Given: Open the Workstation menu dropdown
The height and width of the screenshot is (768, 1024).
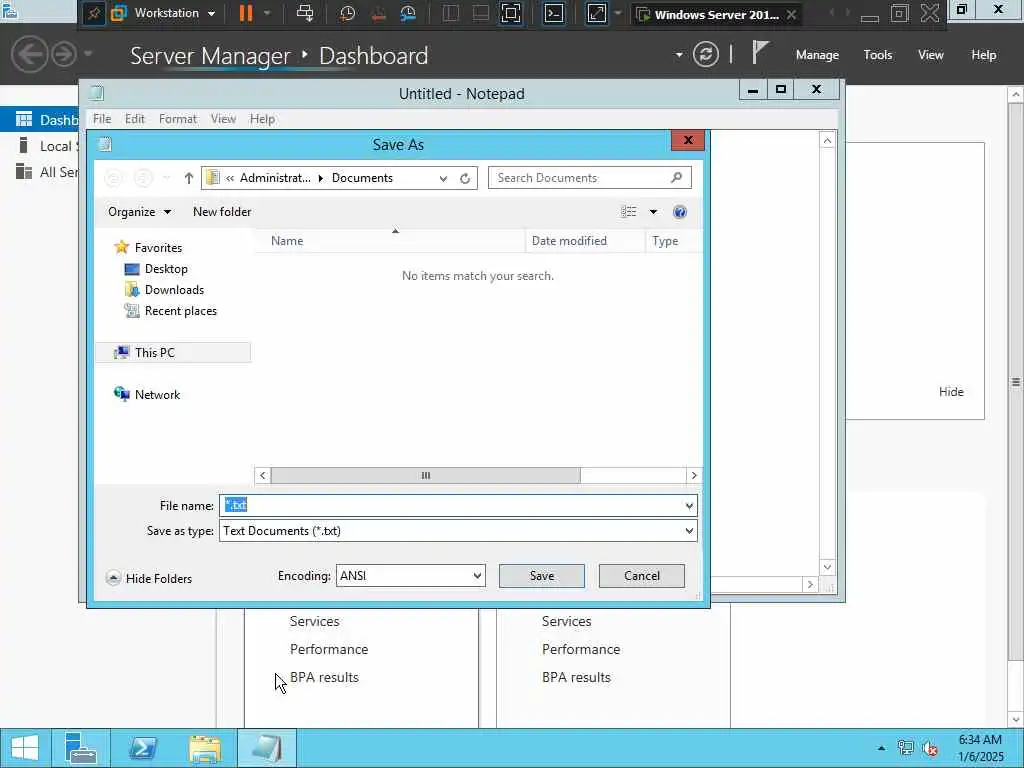Looking at the screenshot, I should pos(165,13).
